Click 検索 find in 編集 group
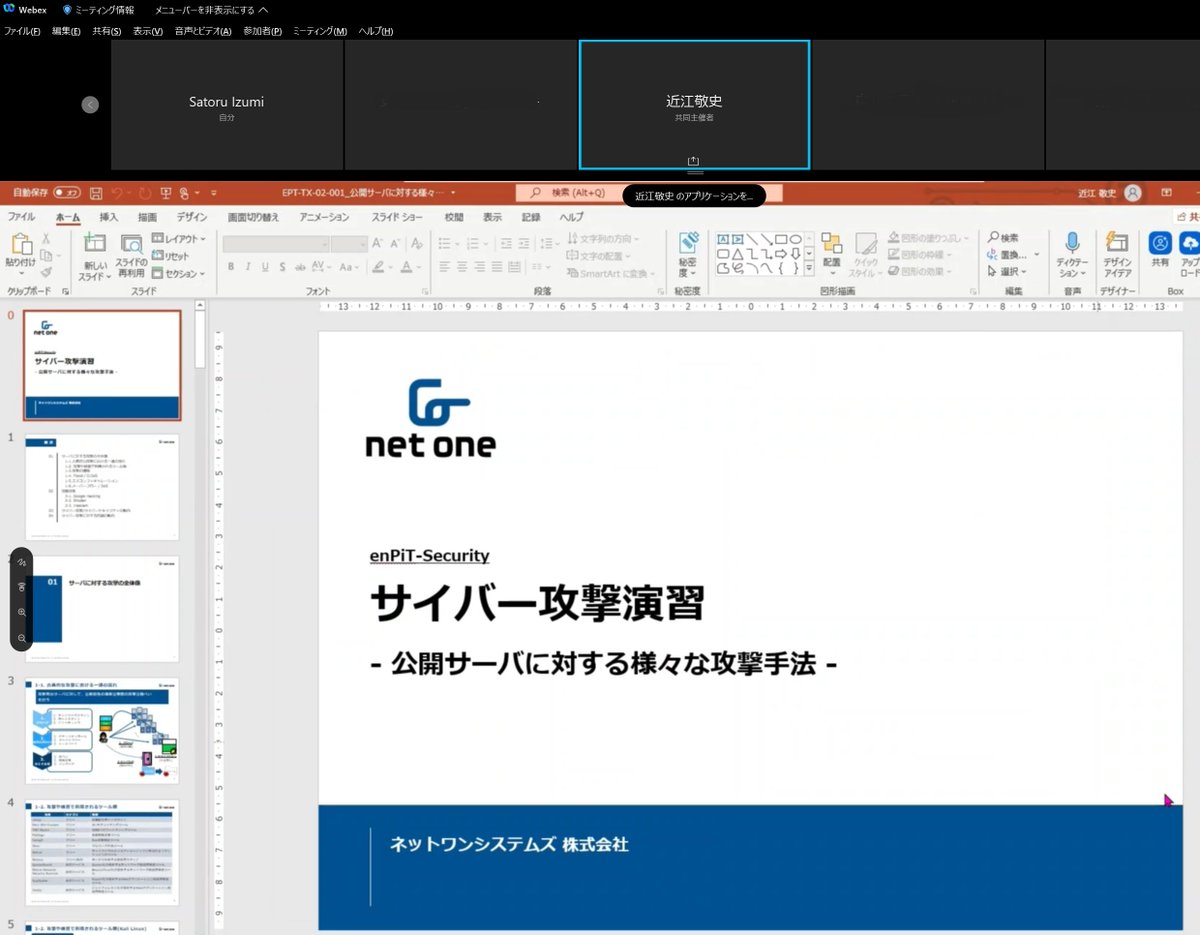This screenshot has width=1200, height=935. click(1003, 238)
